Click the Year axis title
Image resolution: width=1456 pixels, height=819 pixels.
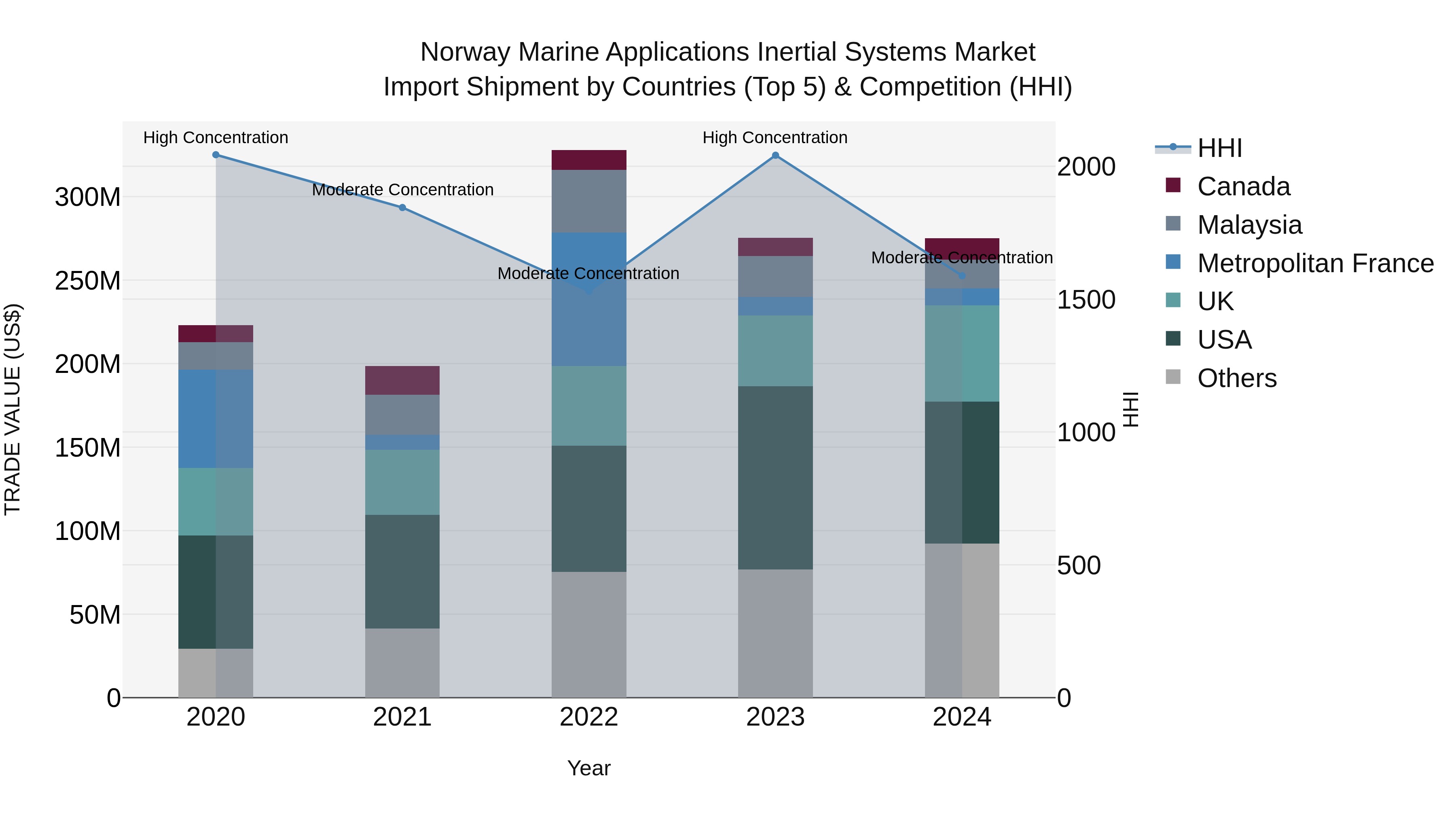pos(589,768)
